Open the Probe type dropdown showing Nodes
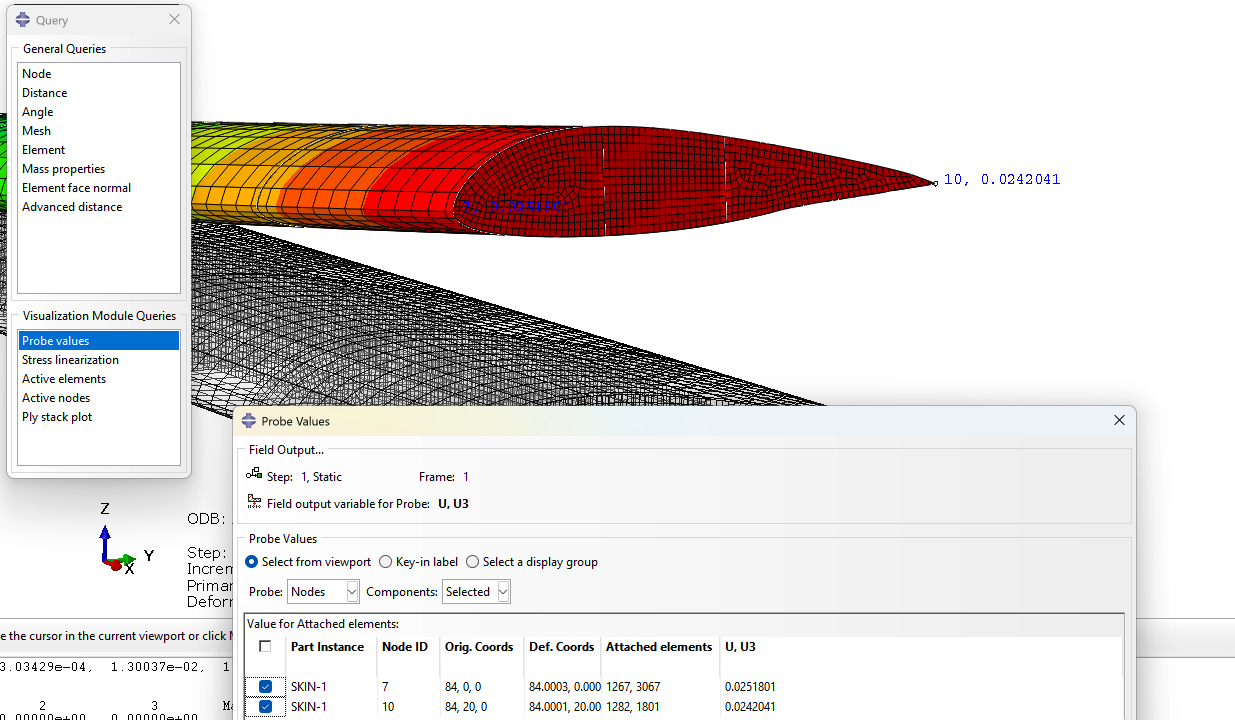The image size is (1235, 720). (x=323, y=592)
